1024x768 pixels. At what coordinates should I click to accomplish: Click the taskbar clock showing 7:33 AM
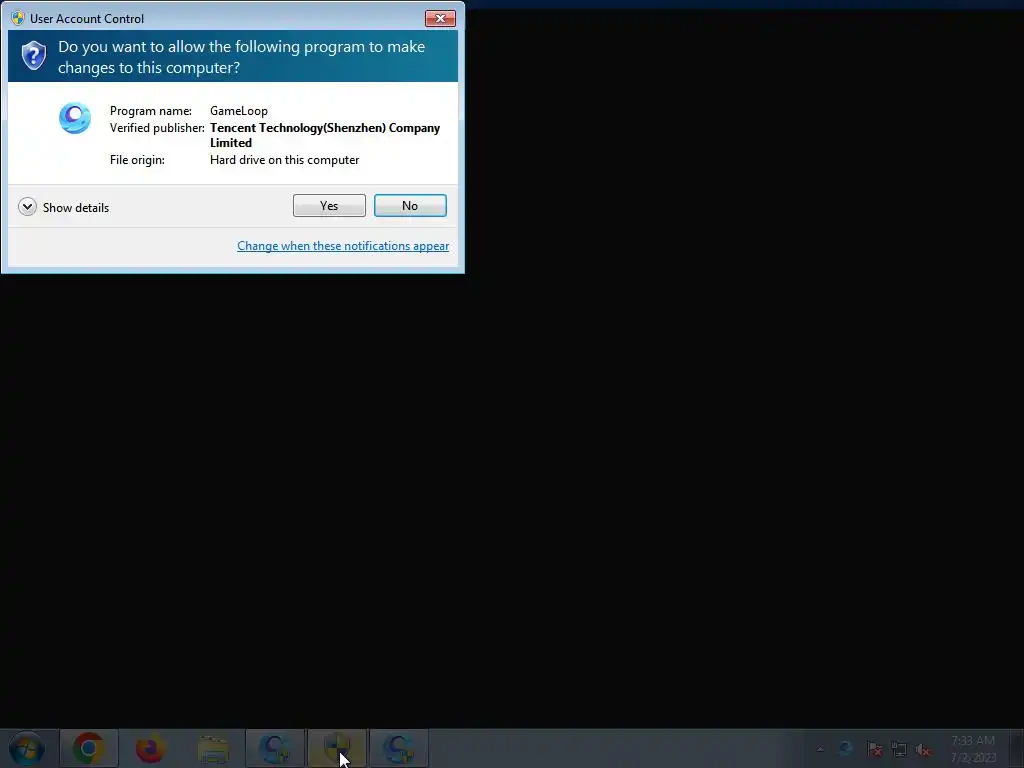[973, 749]
